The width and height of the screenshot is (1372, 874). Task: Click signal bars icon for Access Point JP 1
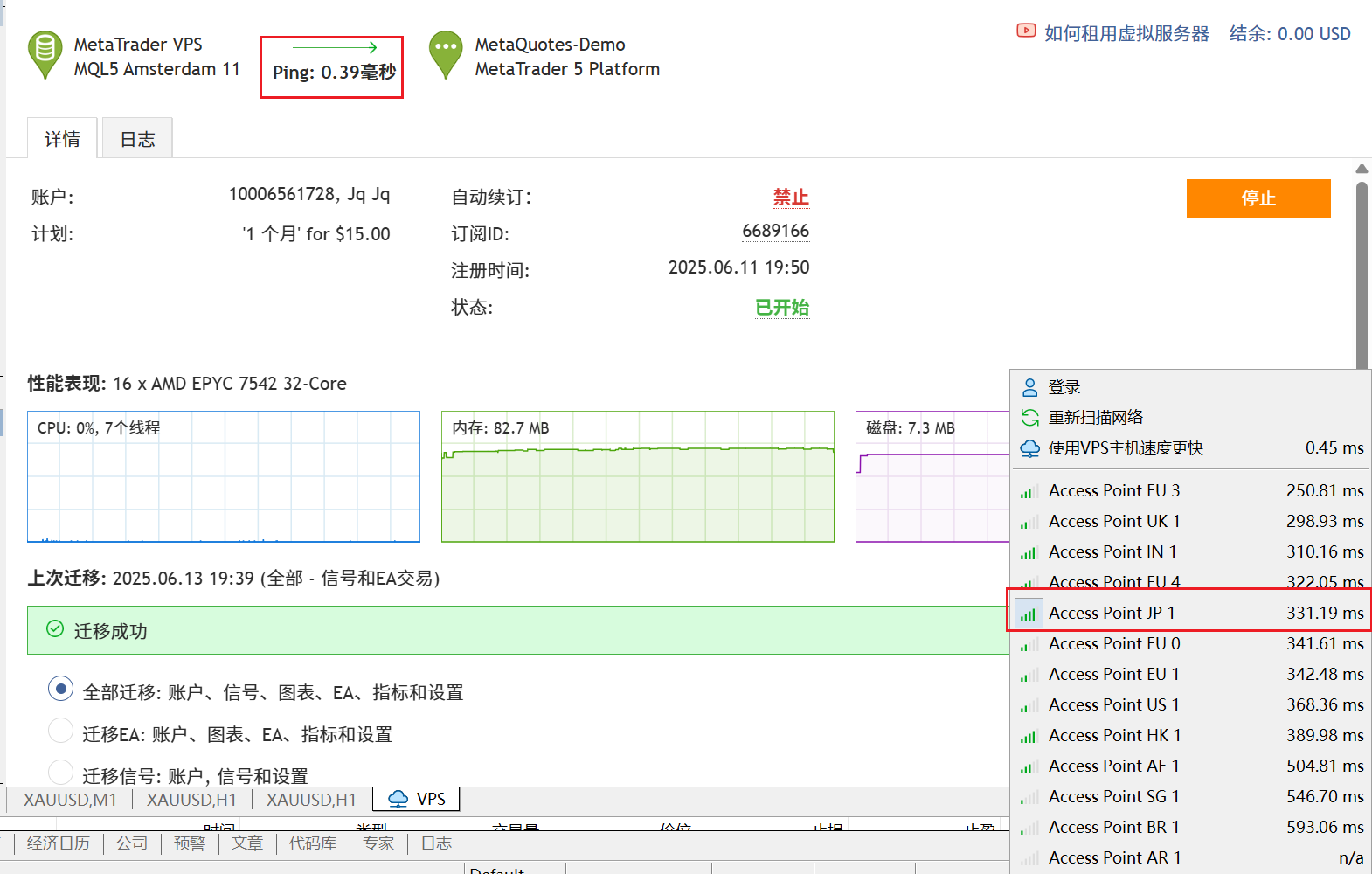pos(1029,614)
